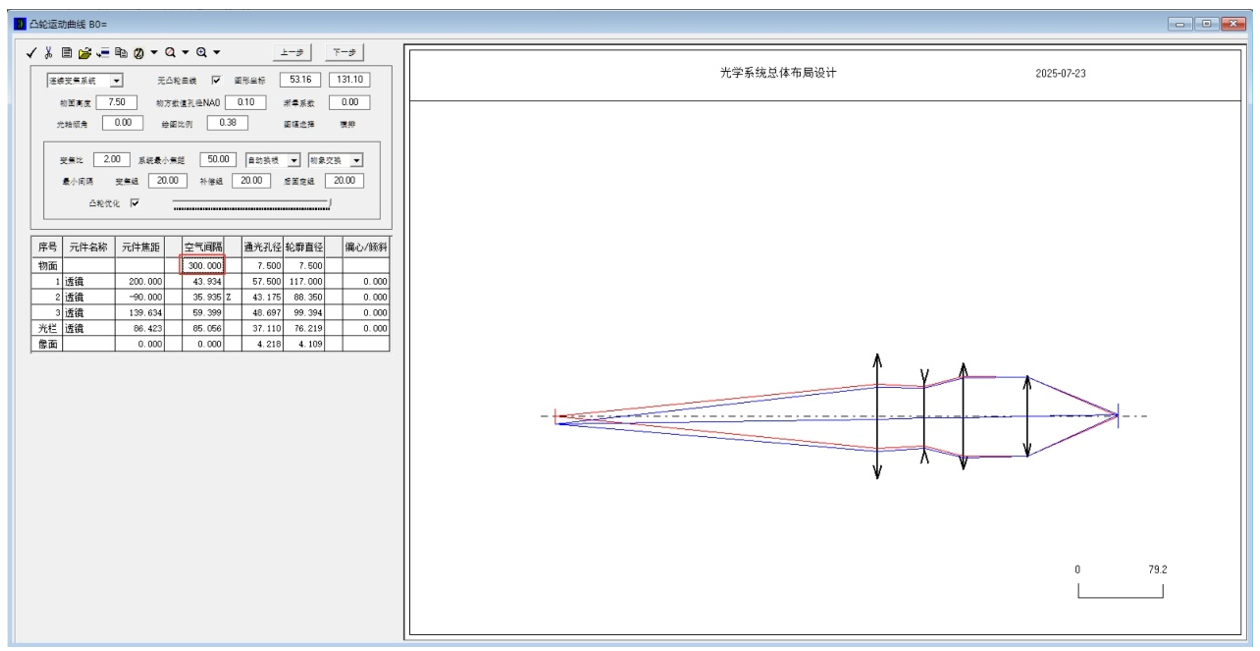Toggle the 凸轮优化 checkbox
1260x651 pixels.
tap(135, 203)
